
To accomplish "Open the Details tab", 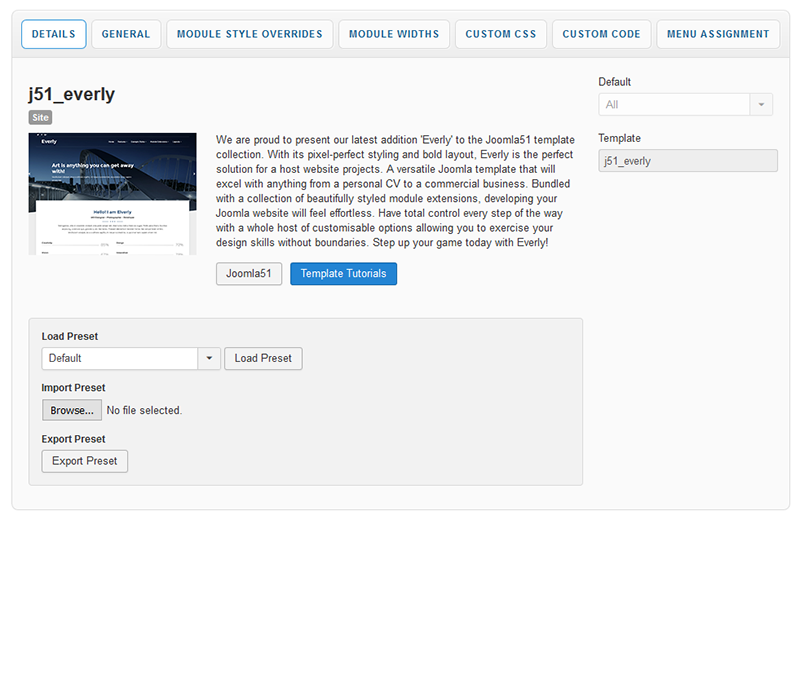I will [x=53, y=34].
